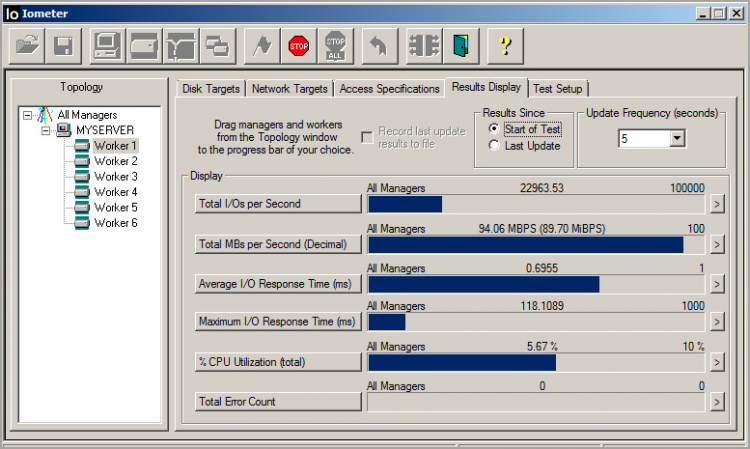
Task: Add a new disk worker icon
Action: click(x=144, y=46)
